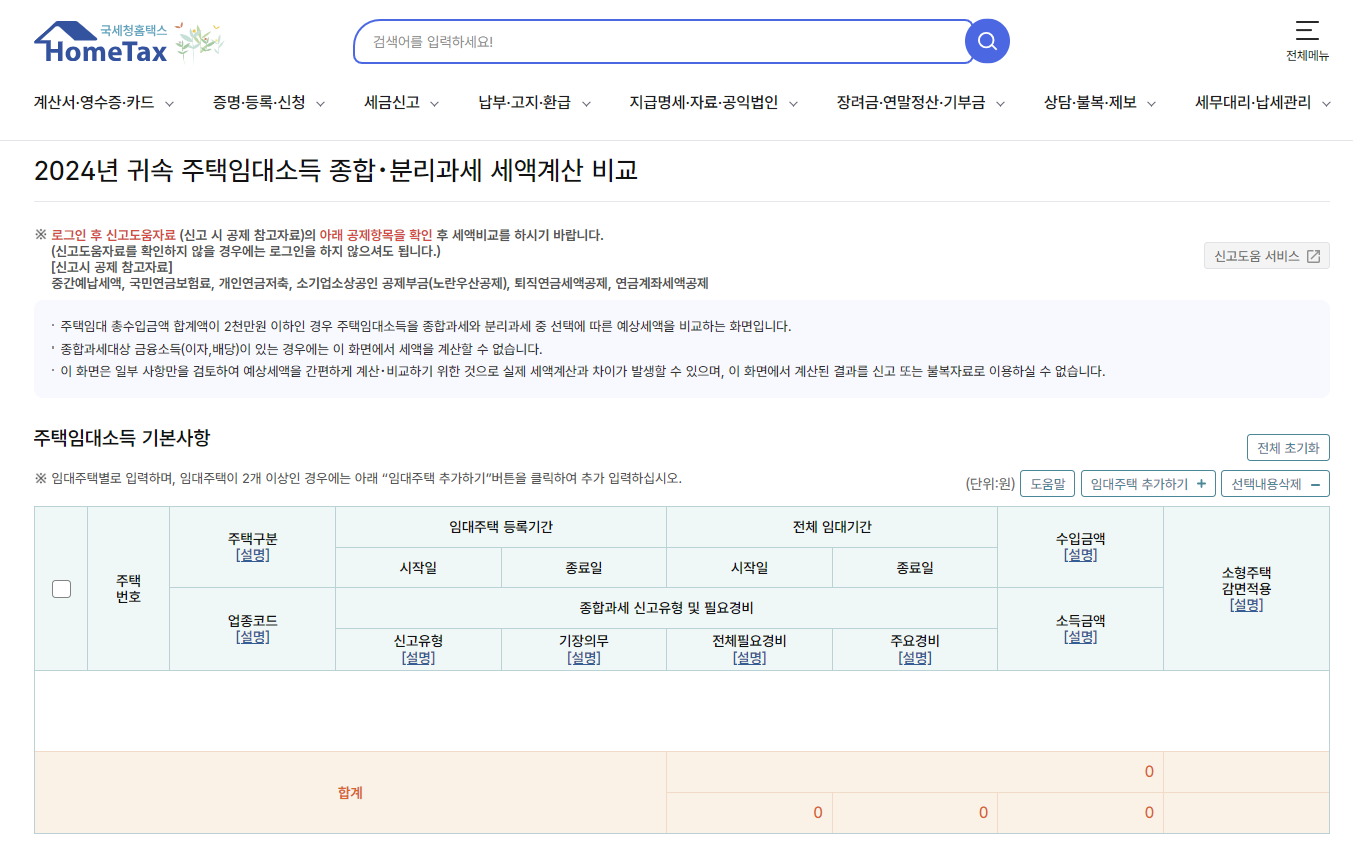Image resolution: width=1353 pixels, height=842 pixels.
Task: Click the page title 주택임대소득 종합·분리과세 세액계산 비교
Action: (336, 171)
